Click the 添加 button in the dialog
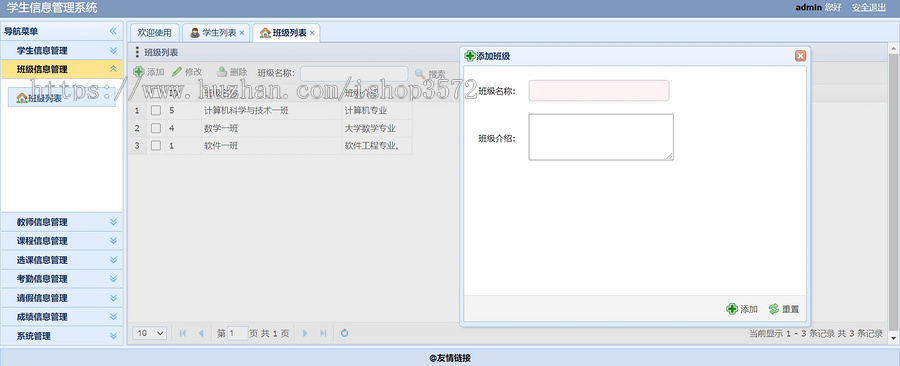Viewport: 900px width, 366px height. click(742, 309)
